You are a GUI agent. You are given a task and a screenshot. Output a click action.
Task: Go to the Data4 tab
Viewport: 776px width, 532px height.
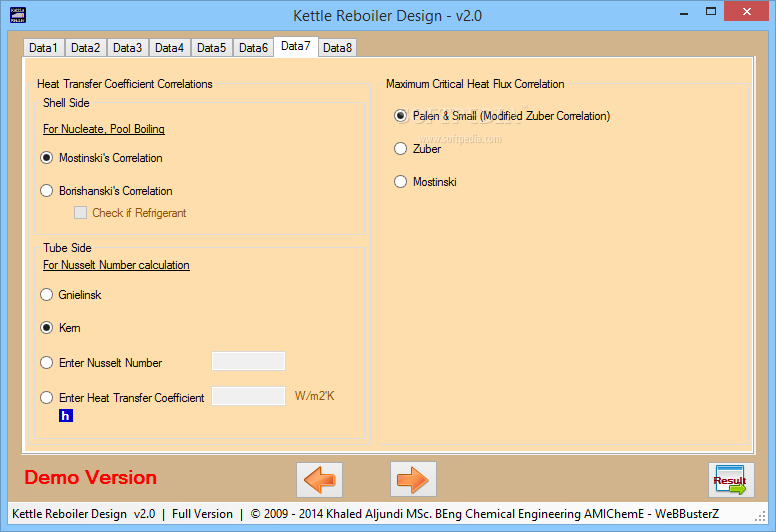tap(170, 48)
